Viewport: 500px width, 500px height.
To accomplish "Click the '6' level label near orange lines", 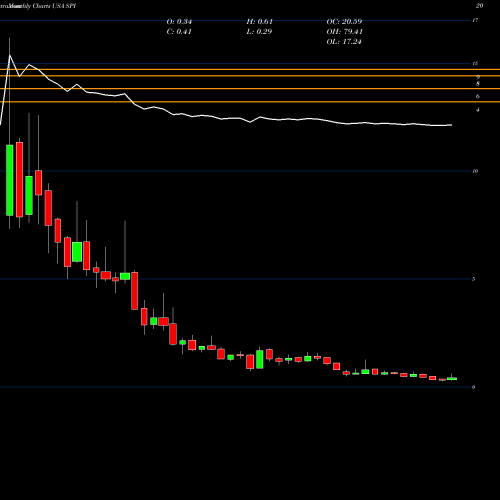I will [x=478, y=97].
